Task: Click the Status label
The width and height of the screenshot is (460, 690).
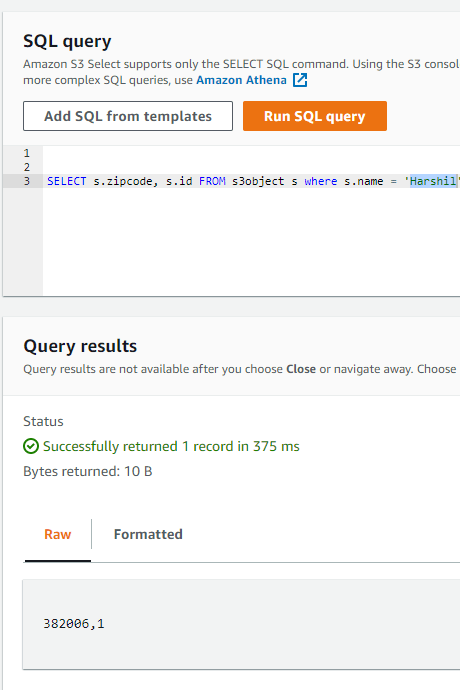Action: [43, 422]
